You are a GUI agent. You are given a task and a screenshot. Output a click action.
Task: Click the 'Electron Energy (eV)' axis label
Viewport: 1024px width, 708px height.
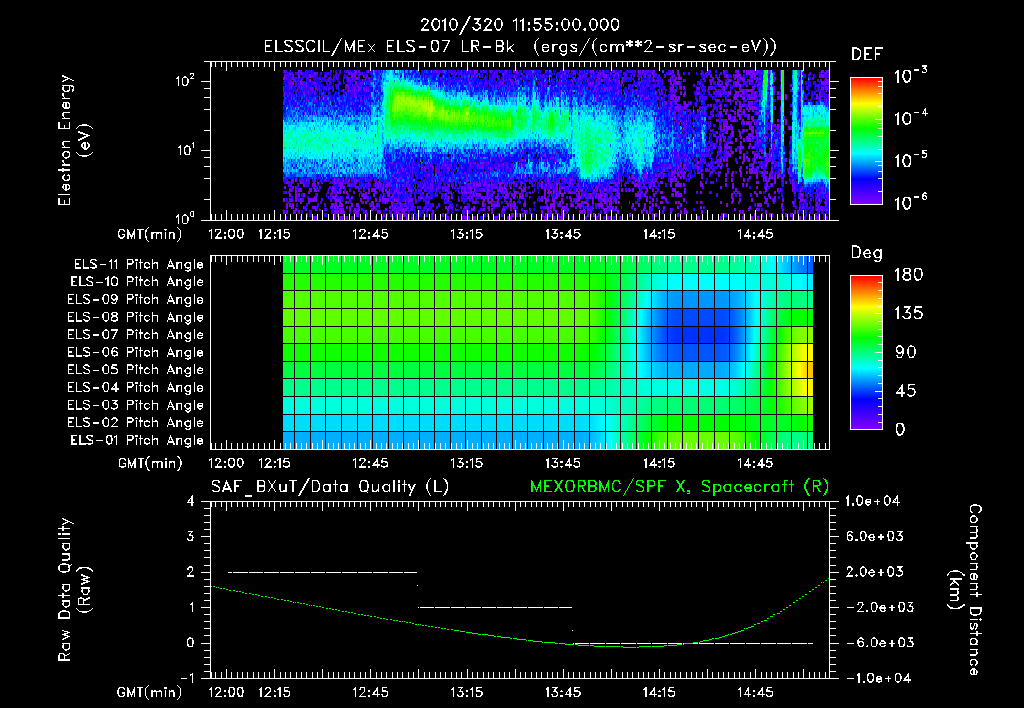(74, 140)
